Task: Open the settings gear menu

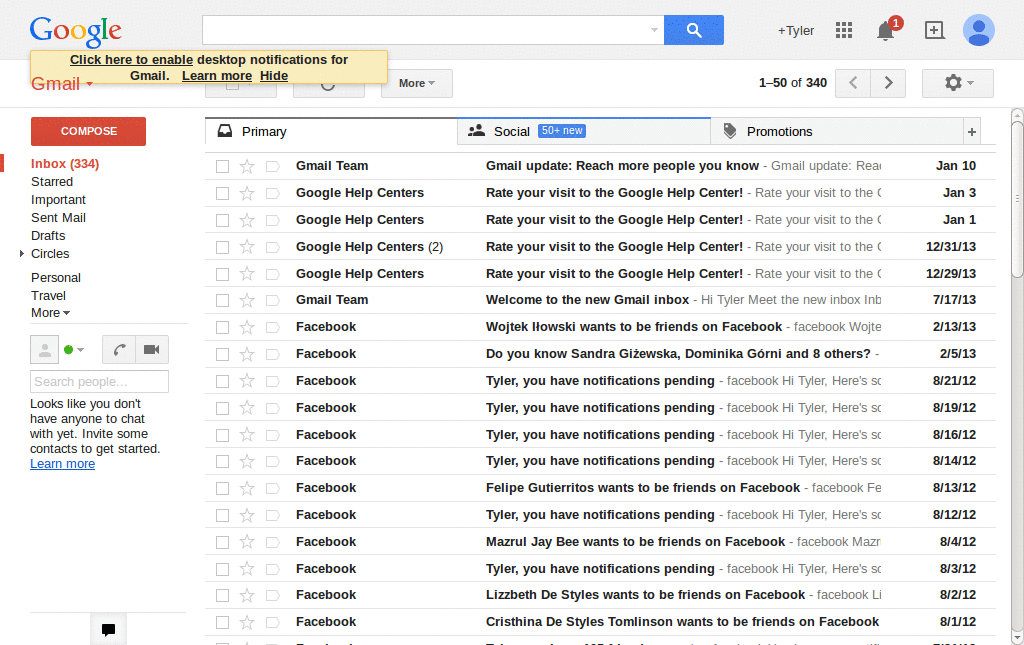Action: click(x=957, y=83)
